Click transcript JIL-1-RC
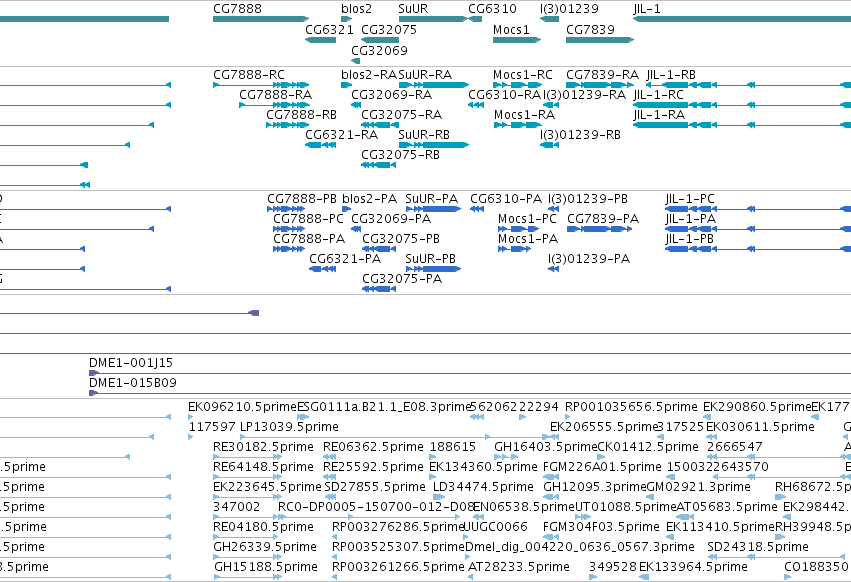This screenshot has width=851, height=582. [x=742, y=105]
